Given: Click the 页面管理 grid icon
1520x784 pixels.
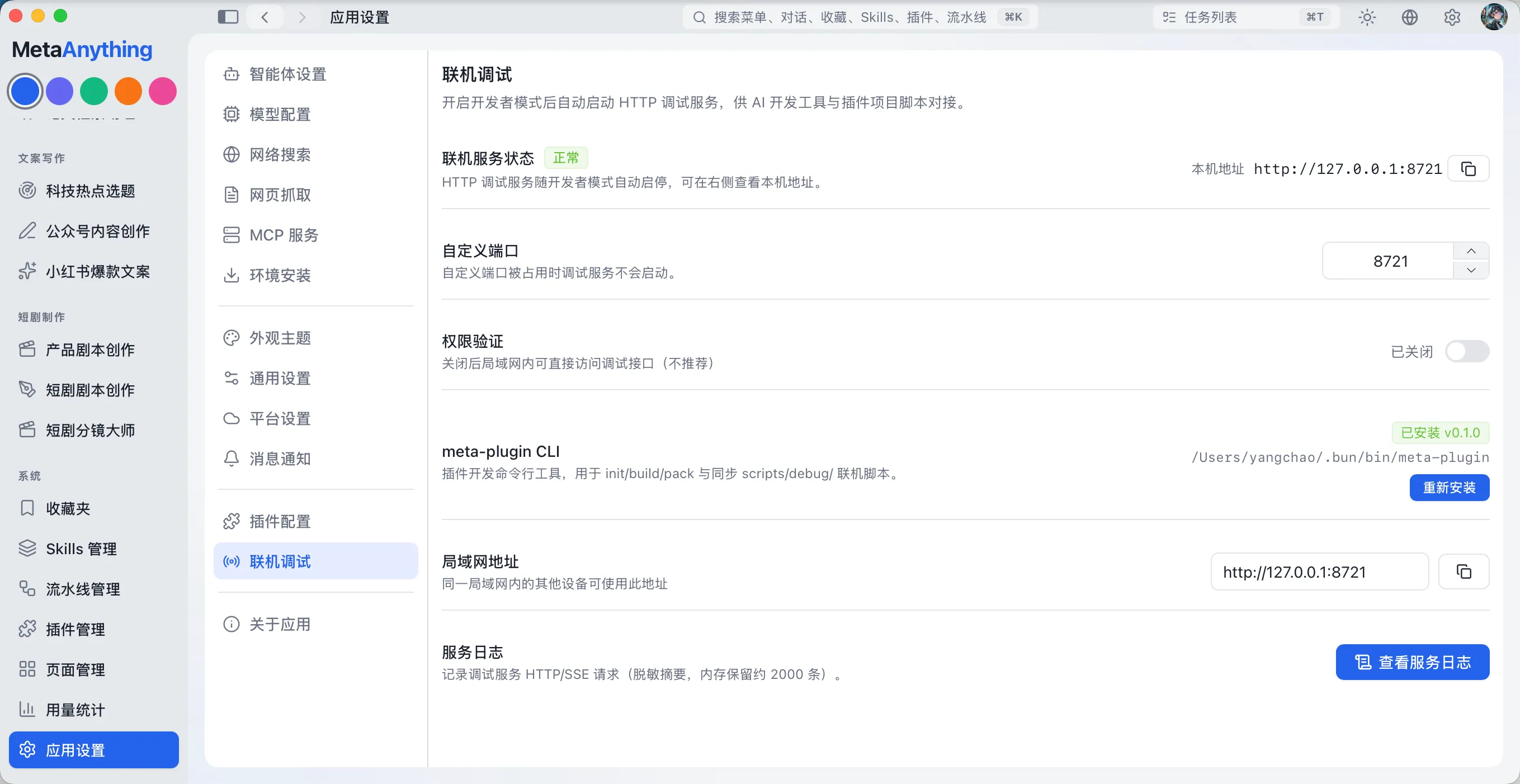Looking at the screenshot, I should point(27,669).
